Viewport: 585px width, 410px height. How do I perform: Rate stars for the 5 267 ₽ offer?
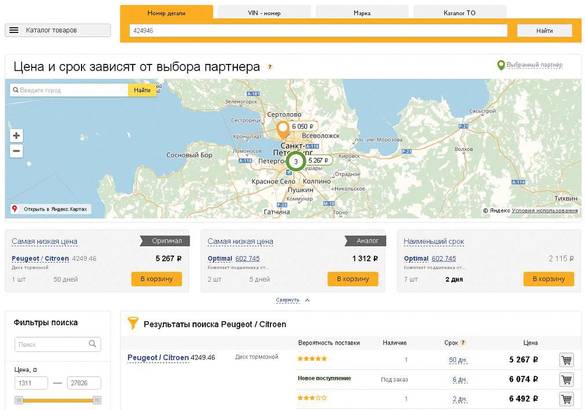(312, 359)
